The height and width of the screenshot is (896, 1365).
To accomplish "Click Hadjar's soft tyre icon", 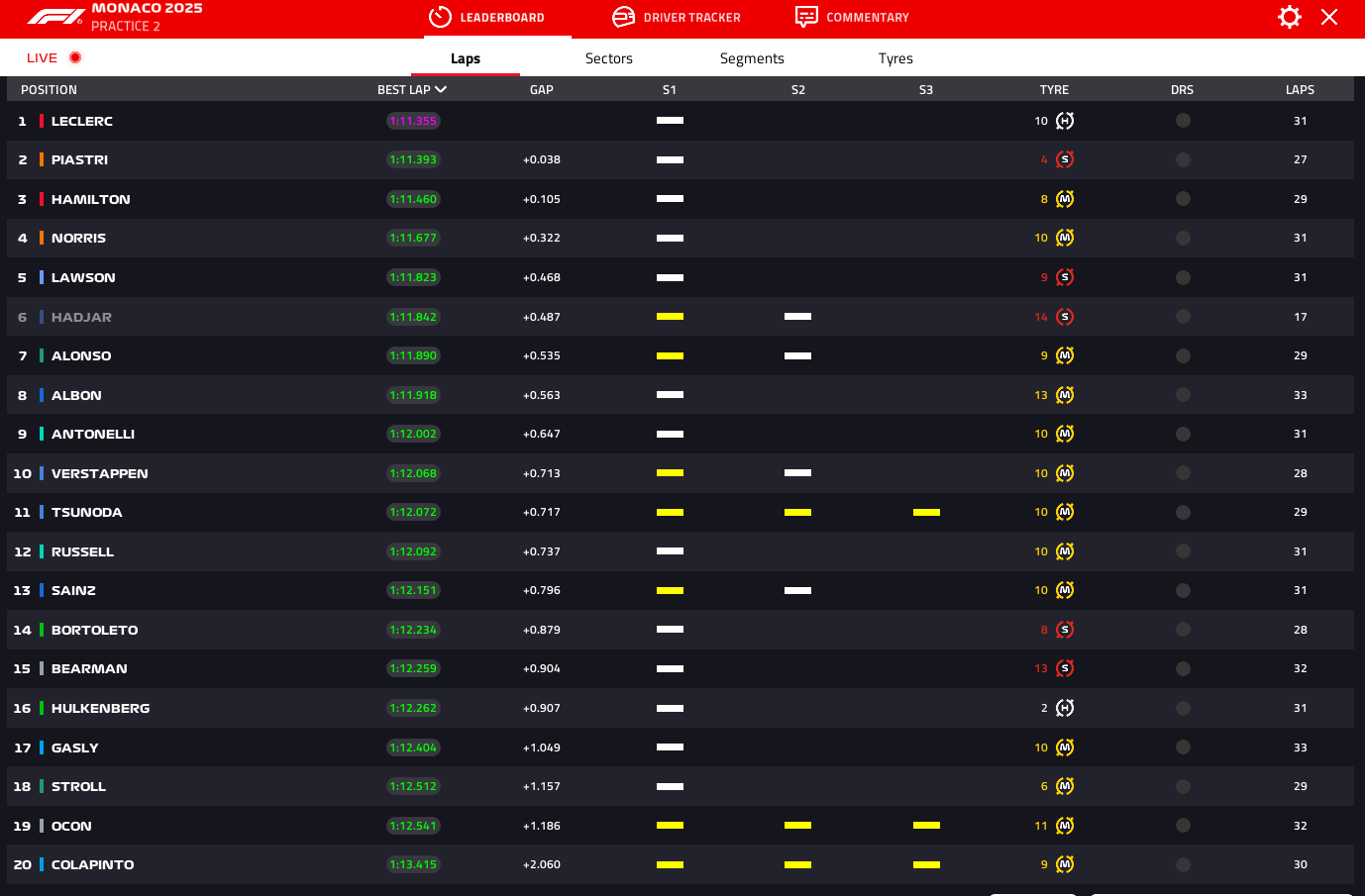I will [x=1065, y=317].
